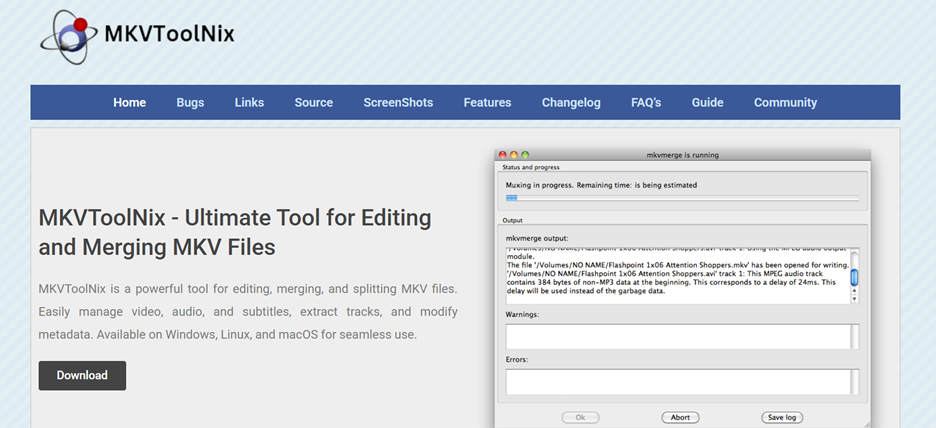View the Changelog page
936x428 pixels.
[x=571, y=102]
